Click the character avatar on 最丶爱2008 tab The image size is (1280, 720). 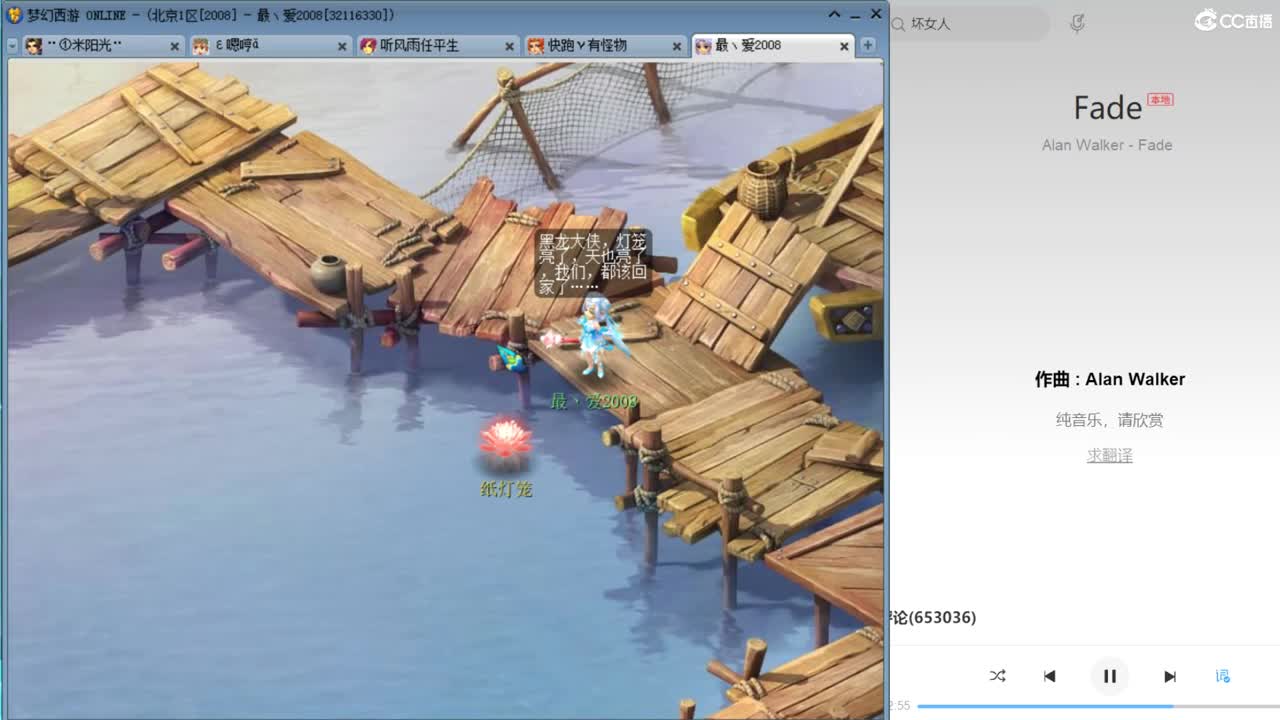[x=703, y=46]
